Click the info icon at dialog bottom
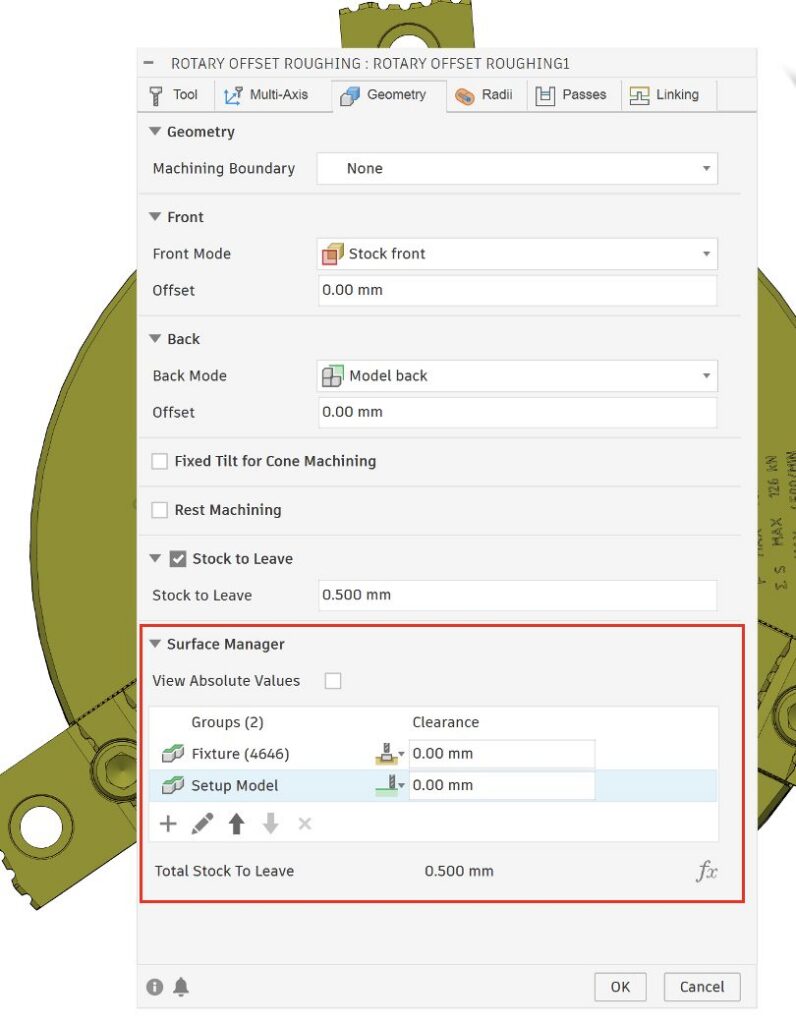 (155, 987)
